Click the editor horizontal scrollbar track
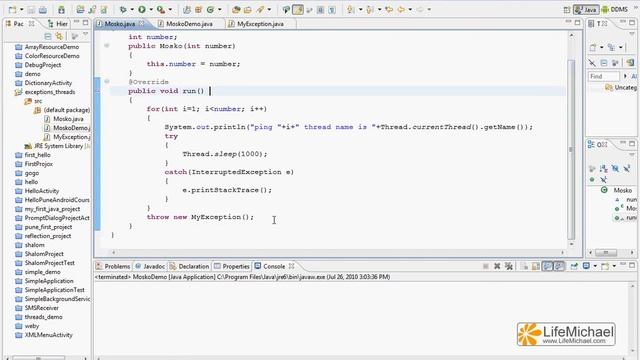 (338, 252)
